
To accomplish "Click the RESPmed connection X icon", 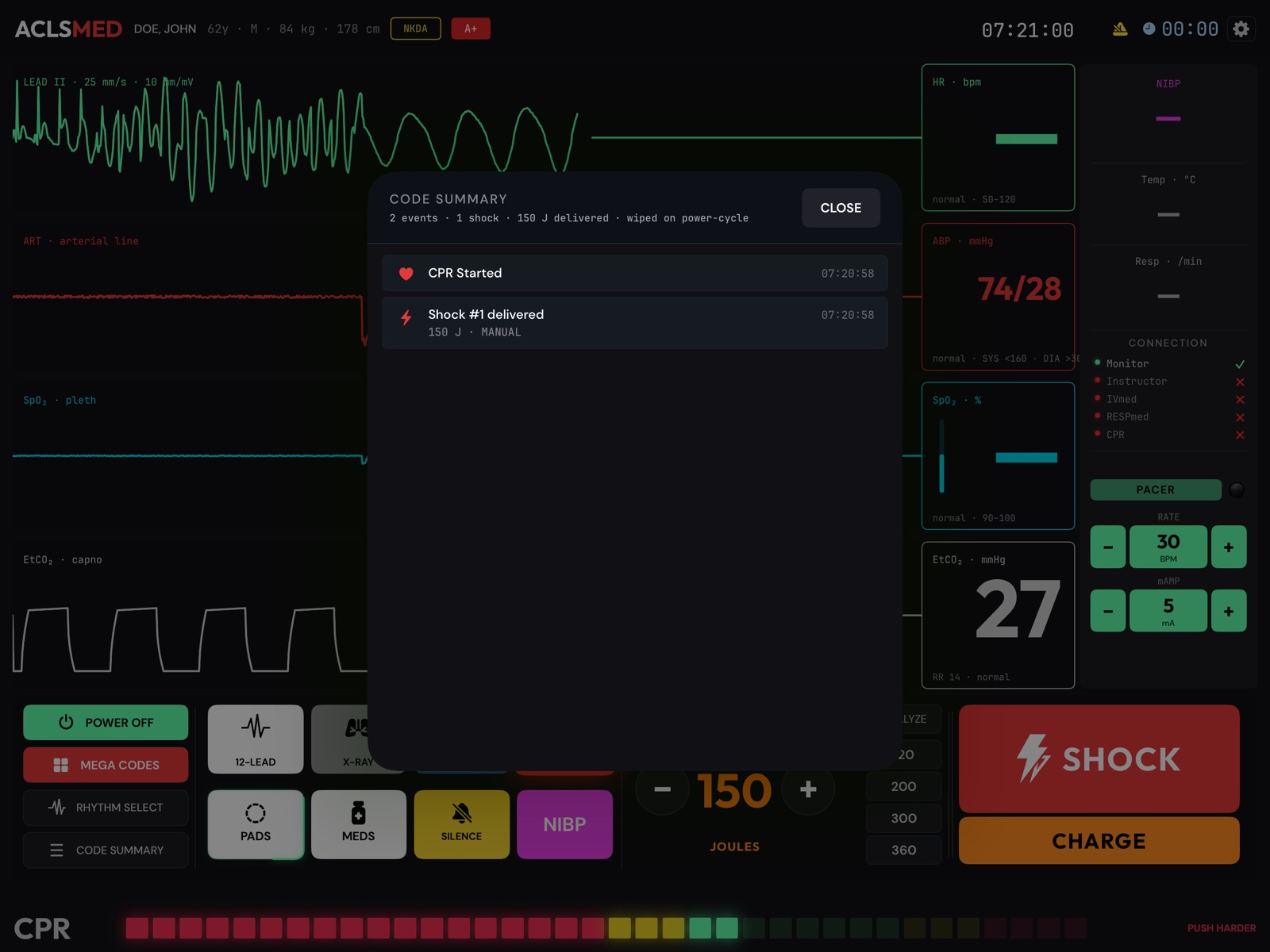I will point(1240,417).
